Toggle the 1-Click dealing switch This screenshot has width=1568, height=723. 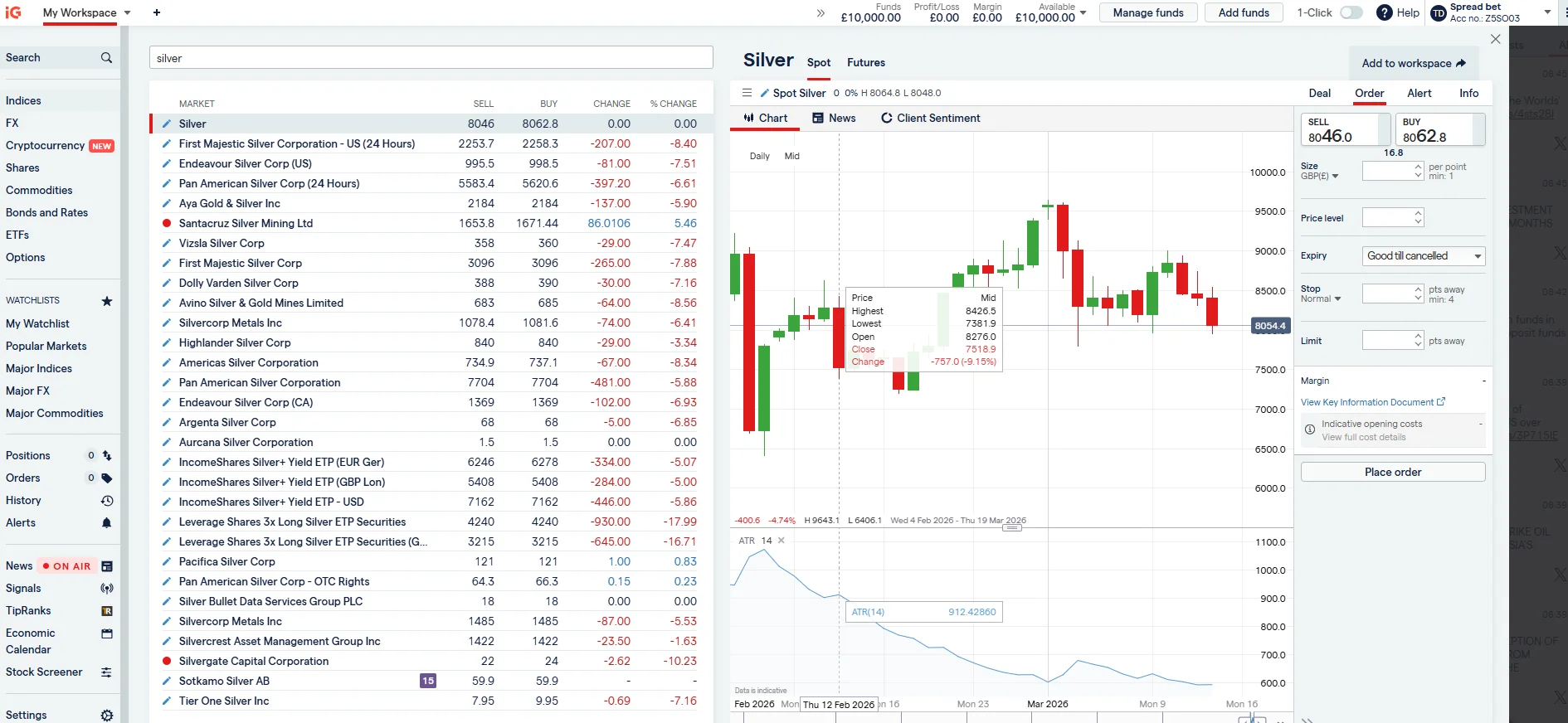click(1351, 12)
